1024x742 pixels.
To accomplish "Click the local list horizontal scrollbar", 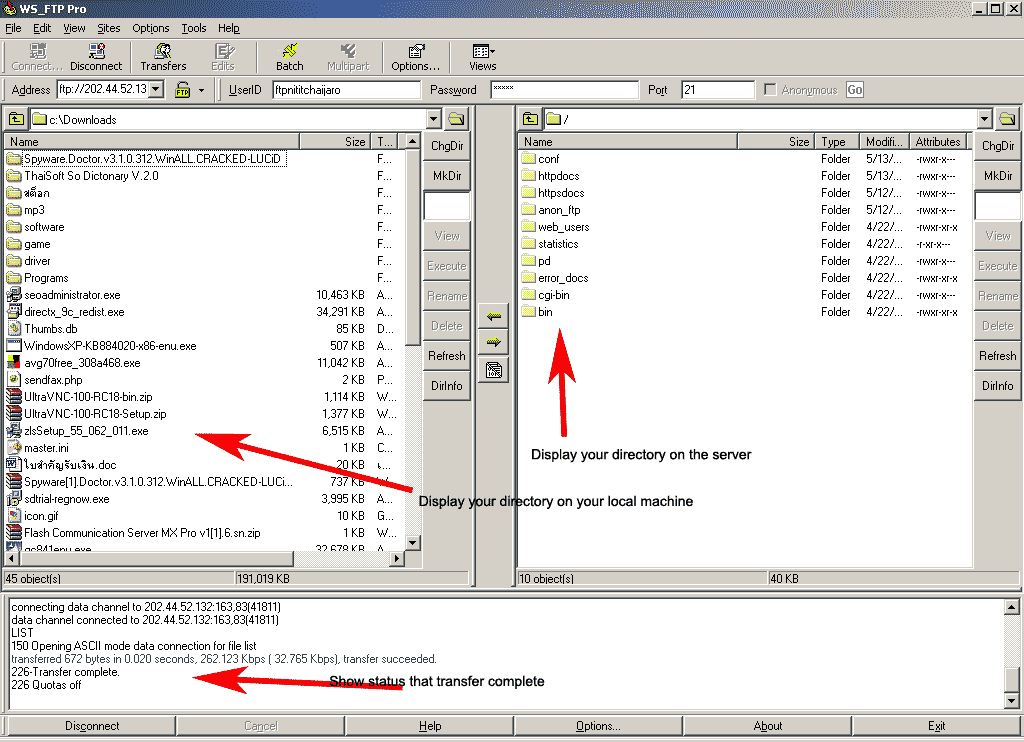I will click(155, 558).
